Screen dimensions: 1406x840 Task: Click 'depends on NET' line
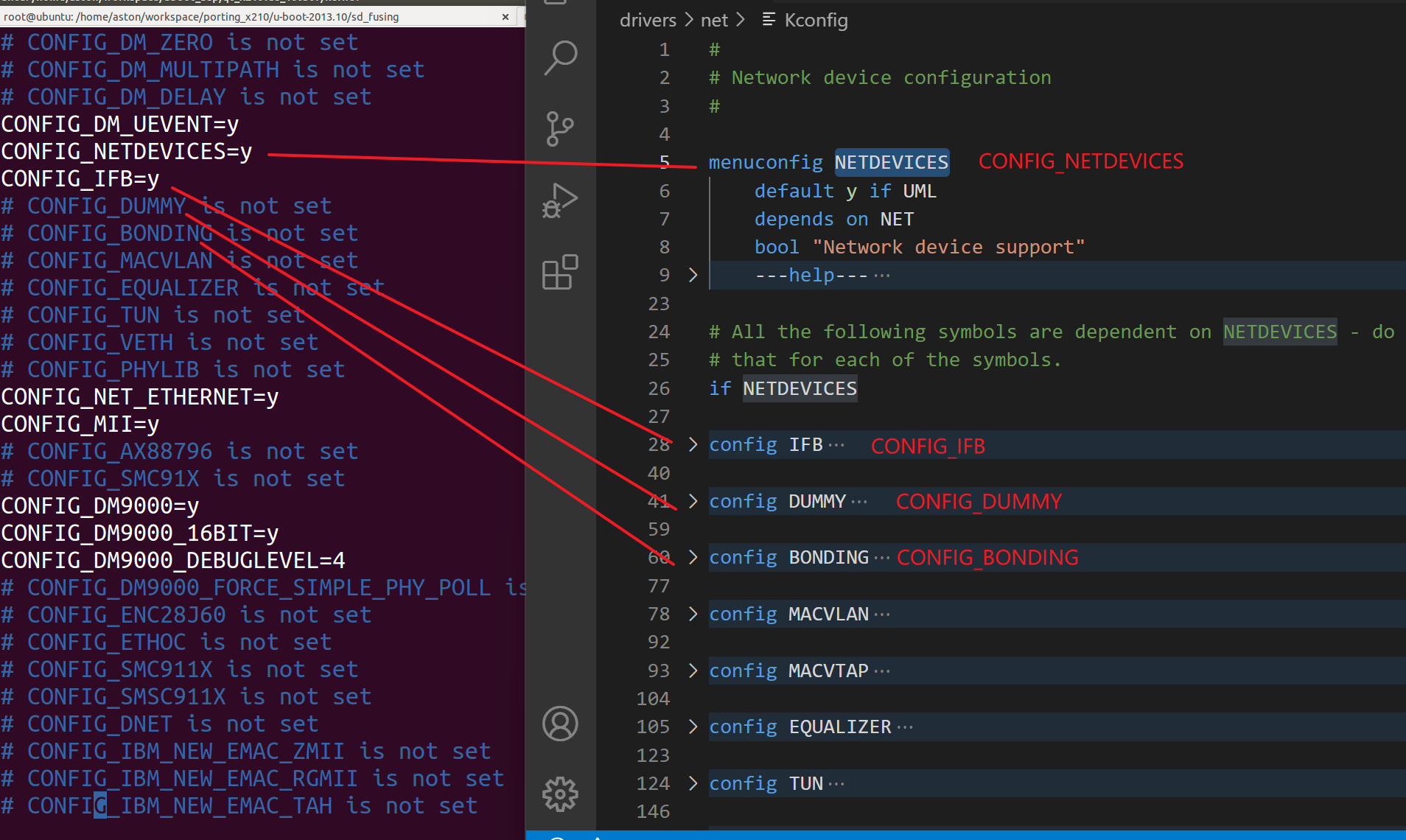click(834, 219)
